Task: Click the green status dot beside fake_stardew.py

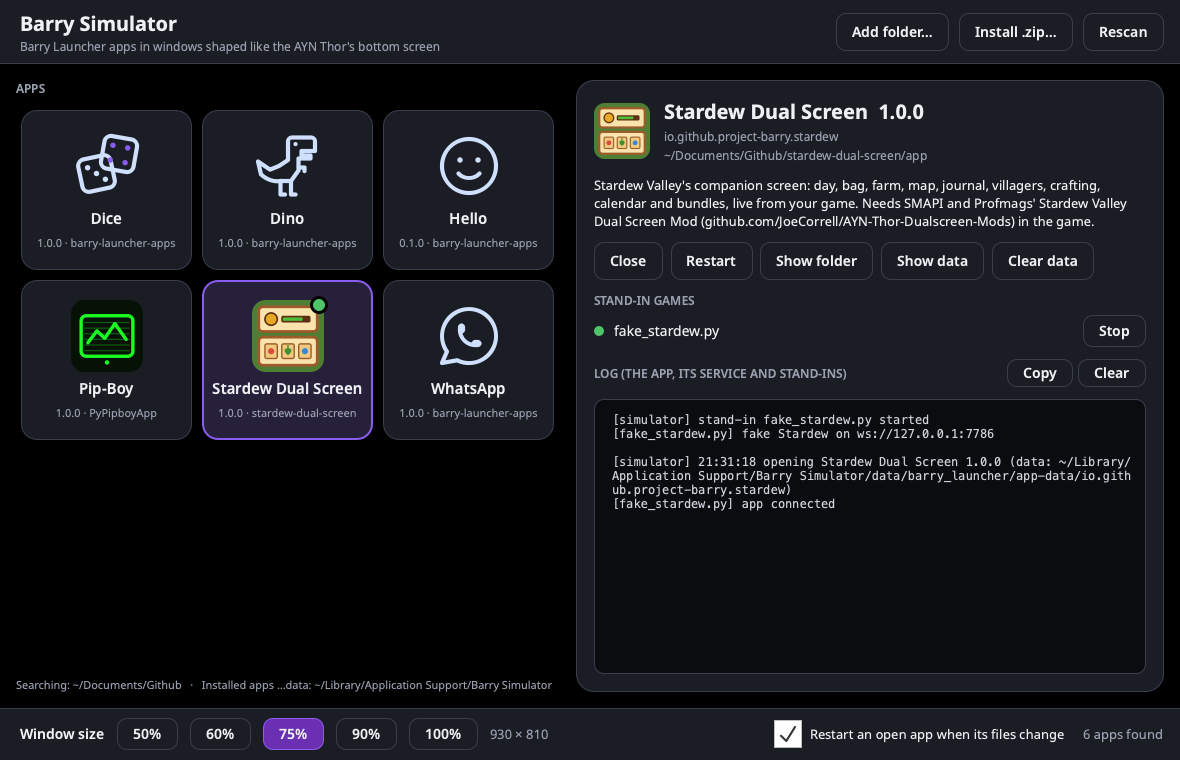Action: click(599, 331)
